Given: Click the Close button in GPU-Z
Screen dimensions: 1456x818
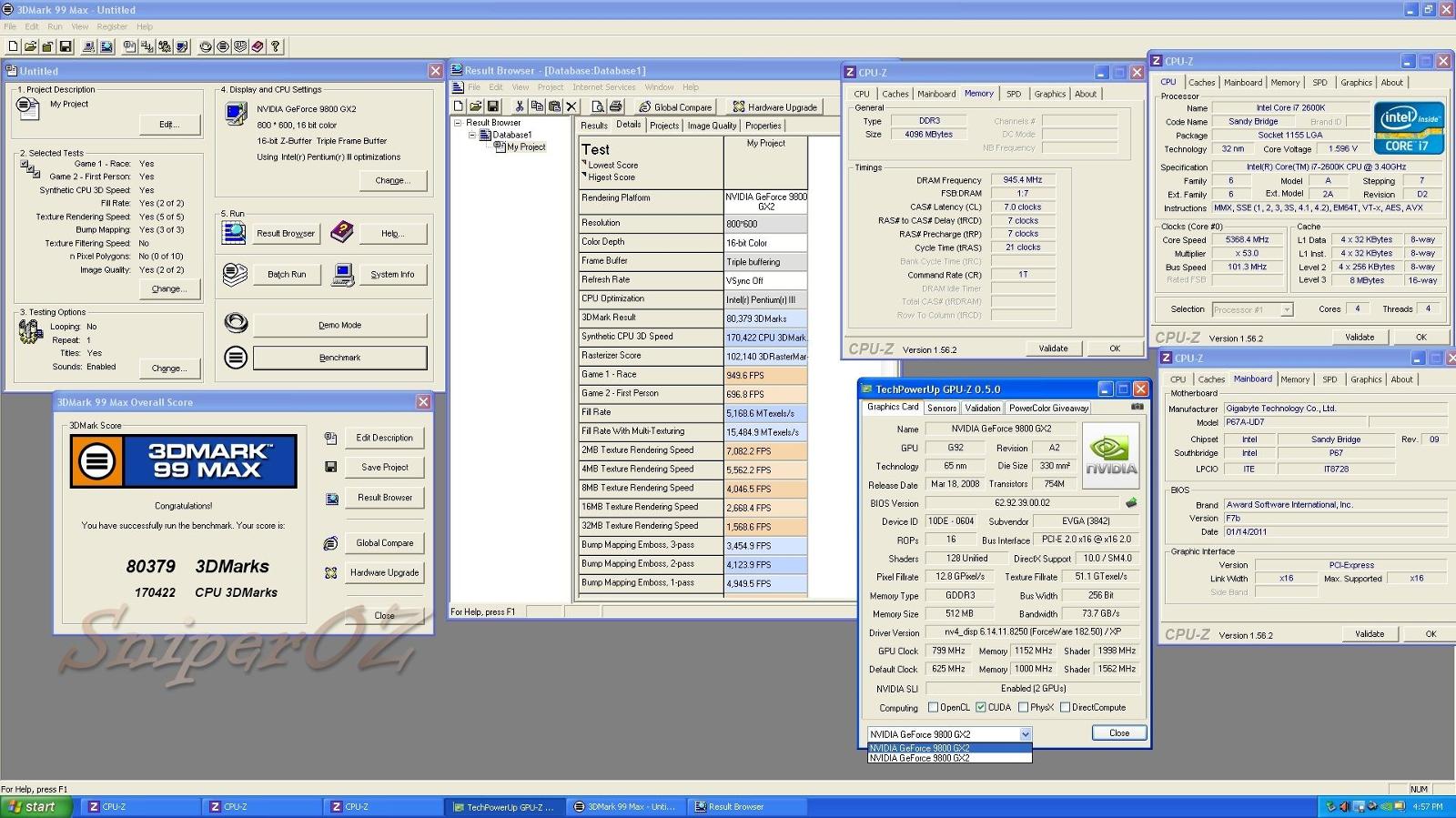Looking at the screenshot, I should [1119, 733].
